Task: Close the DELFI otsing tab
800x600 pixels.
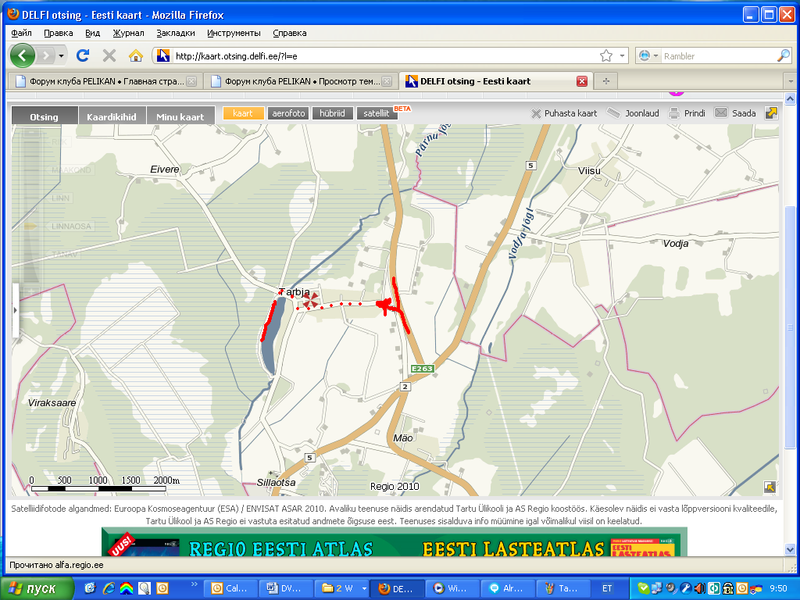Action: pos(582,81)
